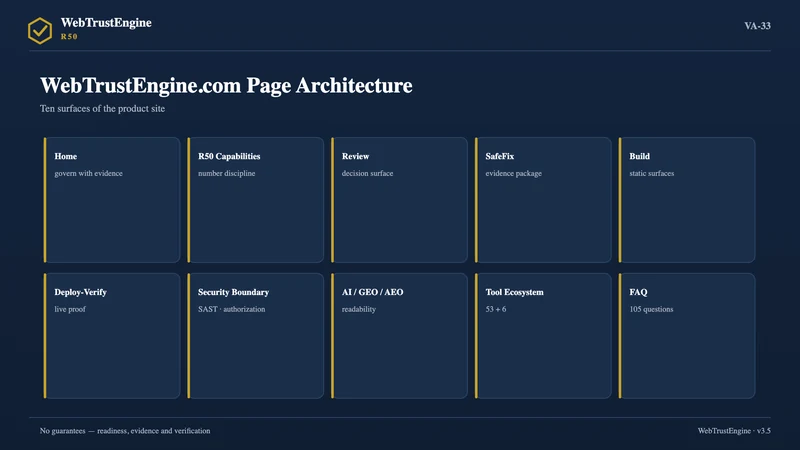Select the Build card title
800x450 pixels.
point(639,156)
